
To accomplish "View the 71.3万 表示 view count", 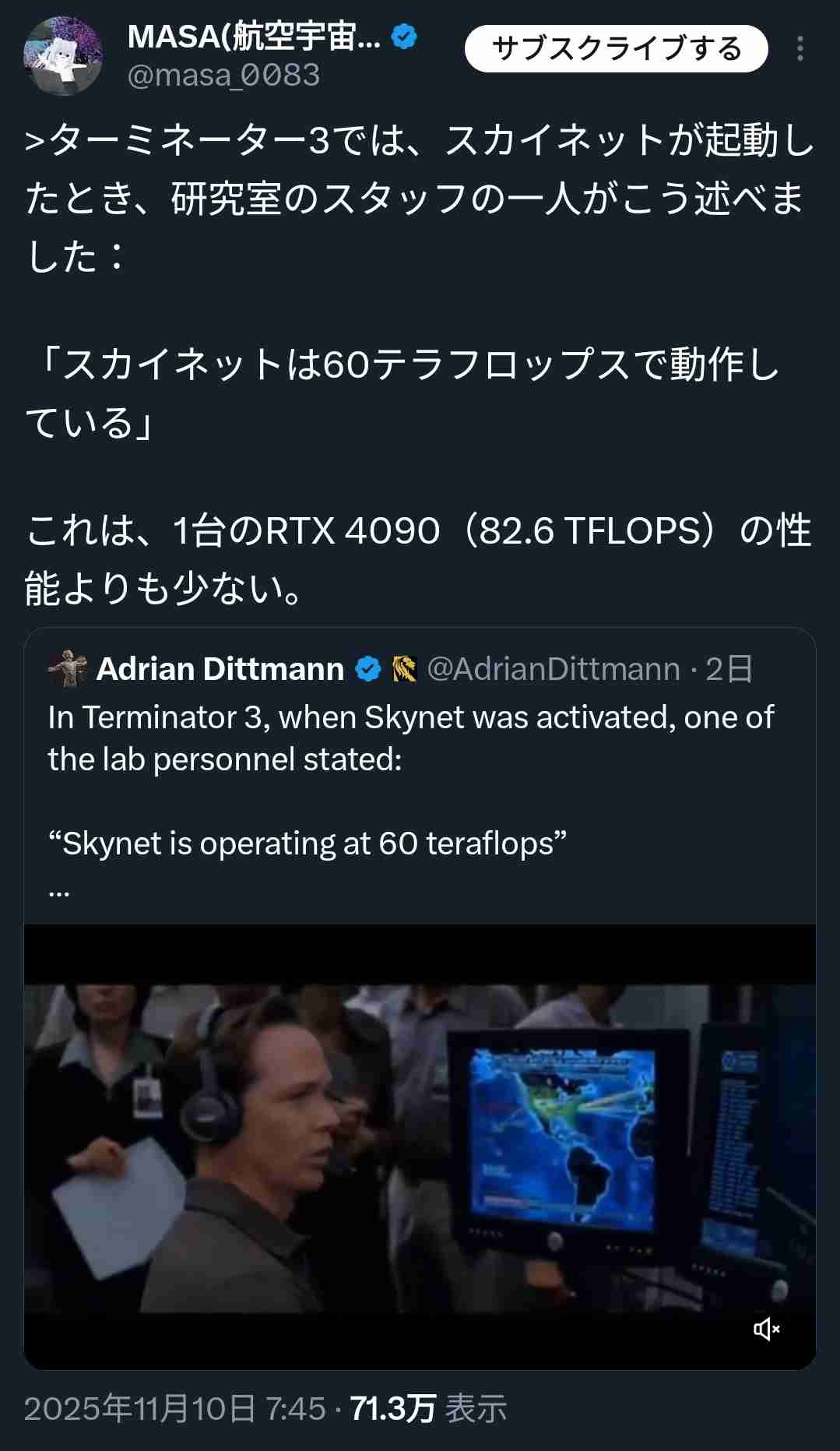I will (x=428, y=1408).
